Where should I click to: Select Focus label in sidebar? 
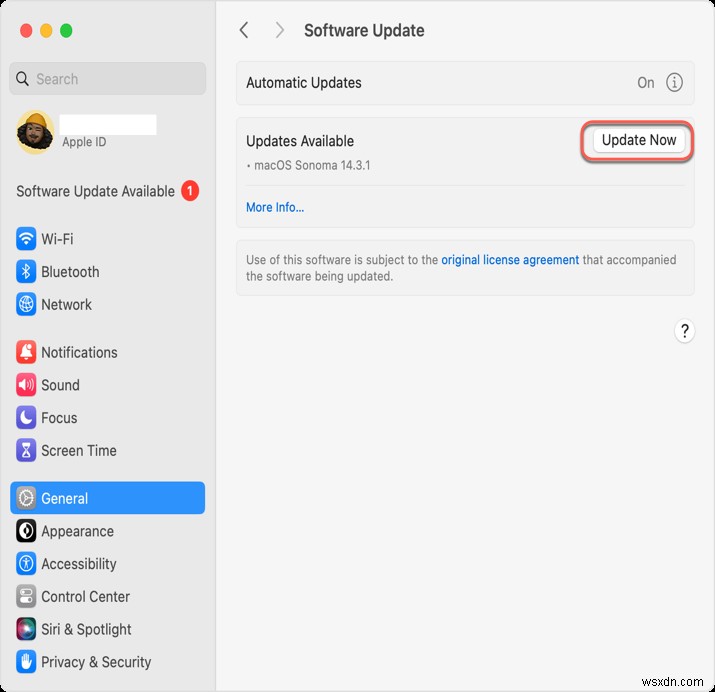[59, 418]
